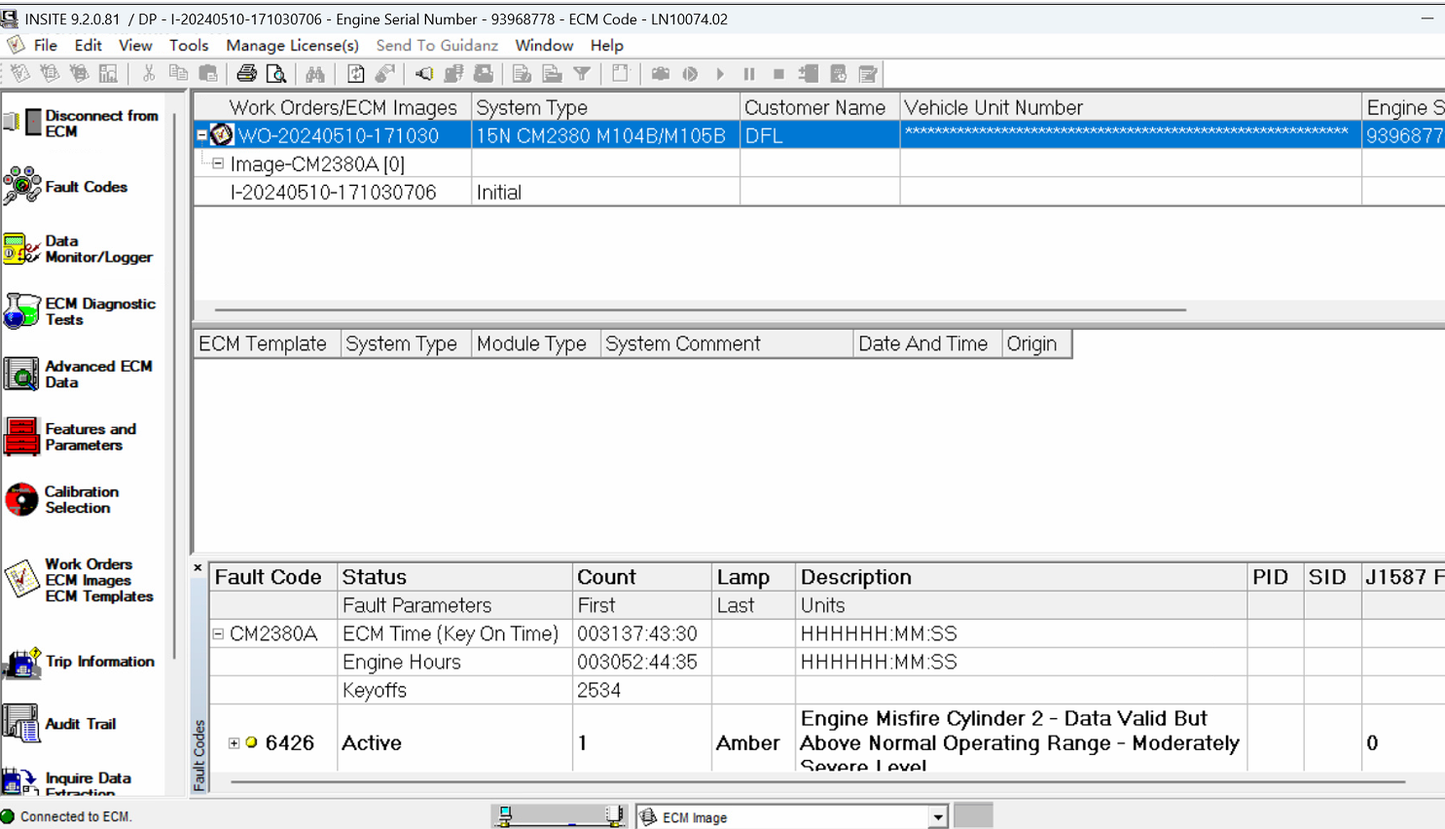The height and width of the screenshot is (829, 1445).
Task: Expand fault code 6426 details
Action: pyautogui.click(x=232, y=743)
